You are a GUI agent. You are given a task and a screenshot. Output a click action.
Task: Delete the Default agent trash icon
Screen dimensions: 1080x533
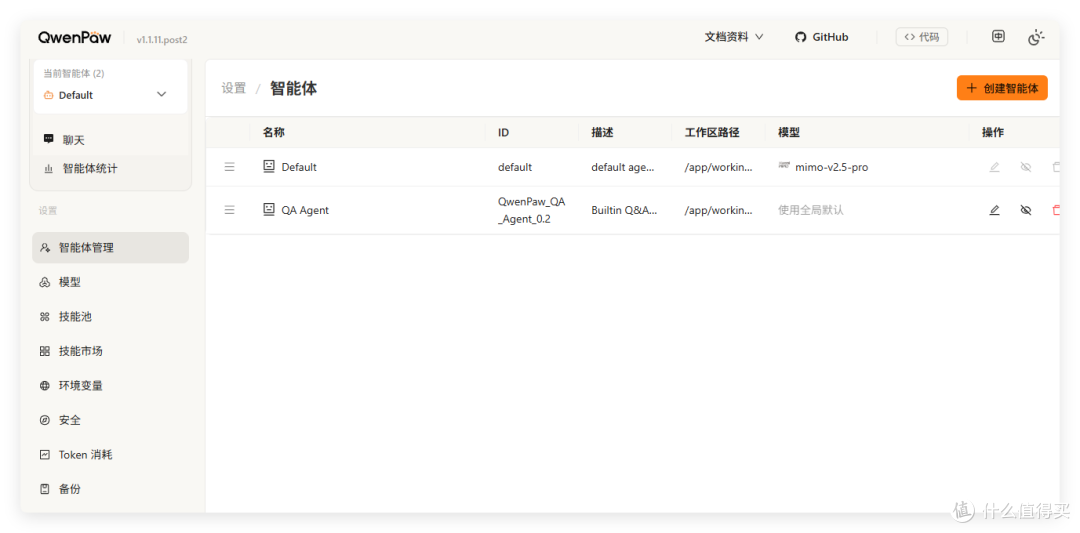1056,167
